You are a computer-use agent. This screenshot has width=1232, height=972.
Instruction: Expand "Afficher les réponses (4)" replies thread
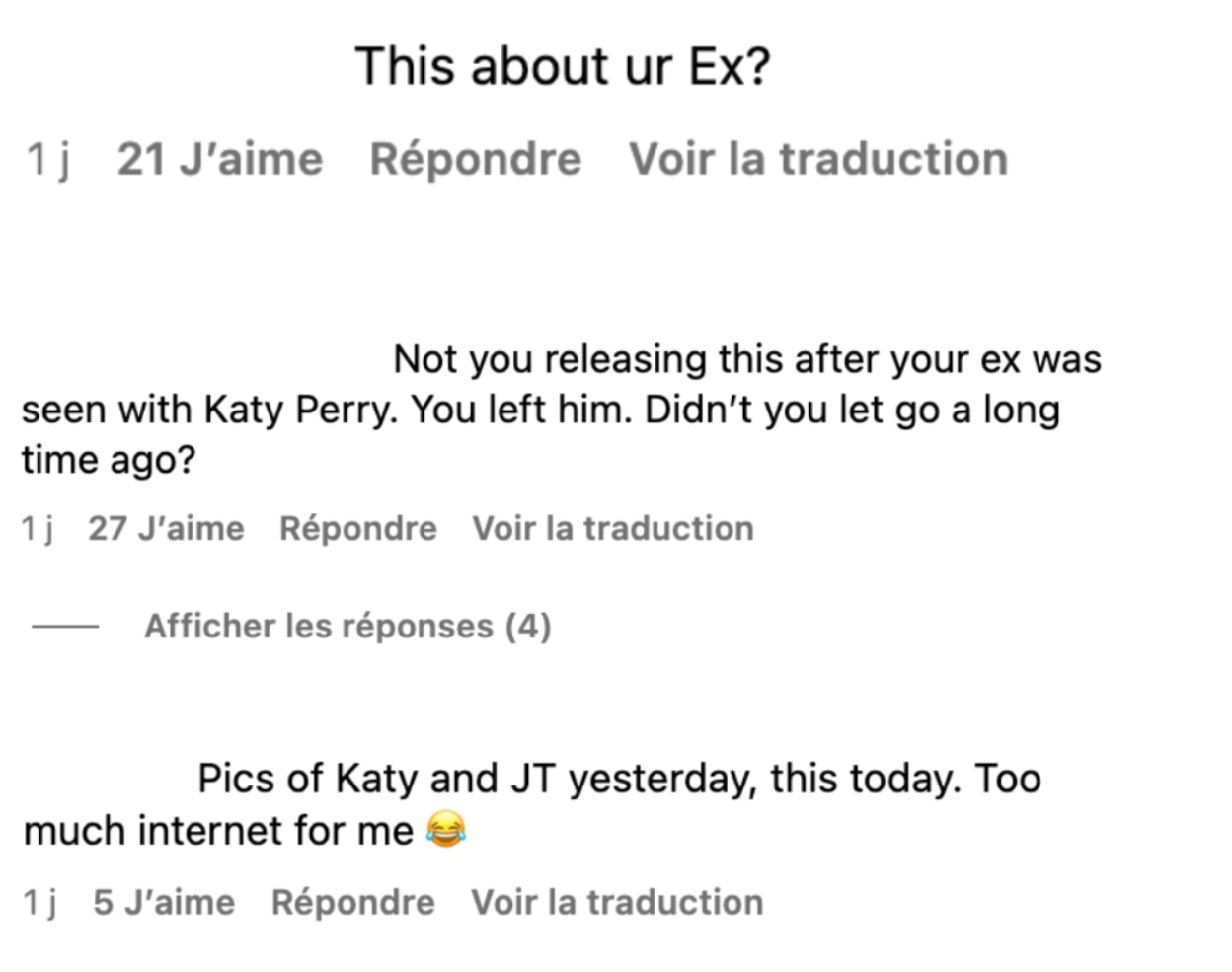pyautogui.click(x=349, y=626)
